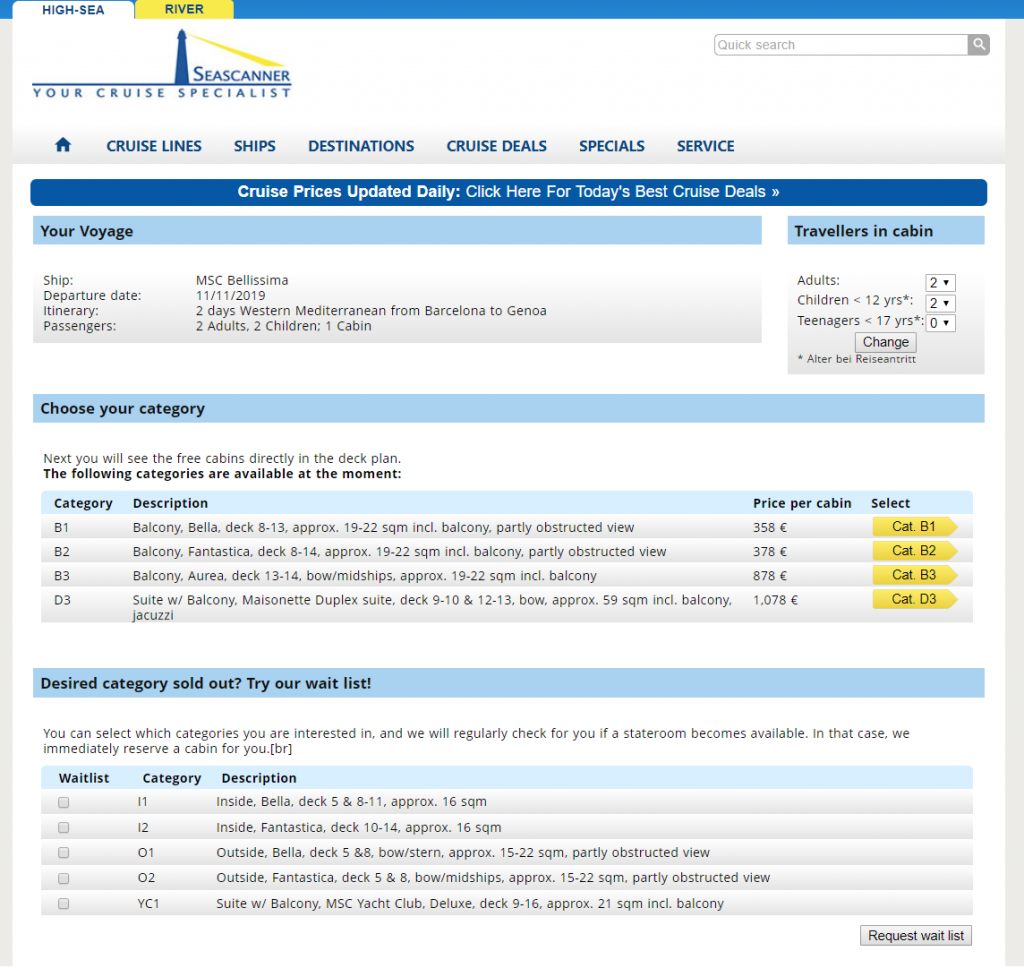Enable the YC1 Yacht Club waitlist checkbox
Viewport: 1024px width, 968px height.
(x=63, y=904)
